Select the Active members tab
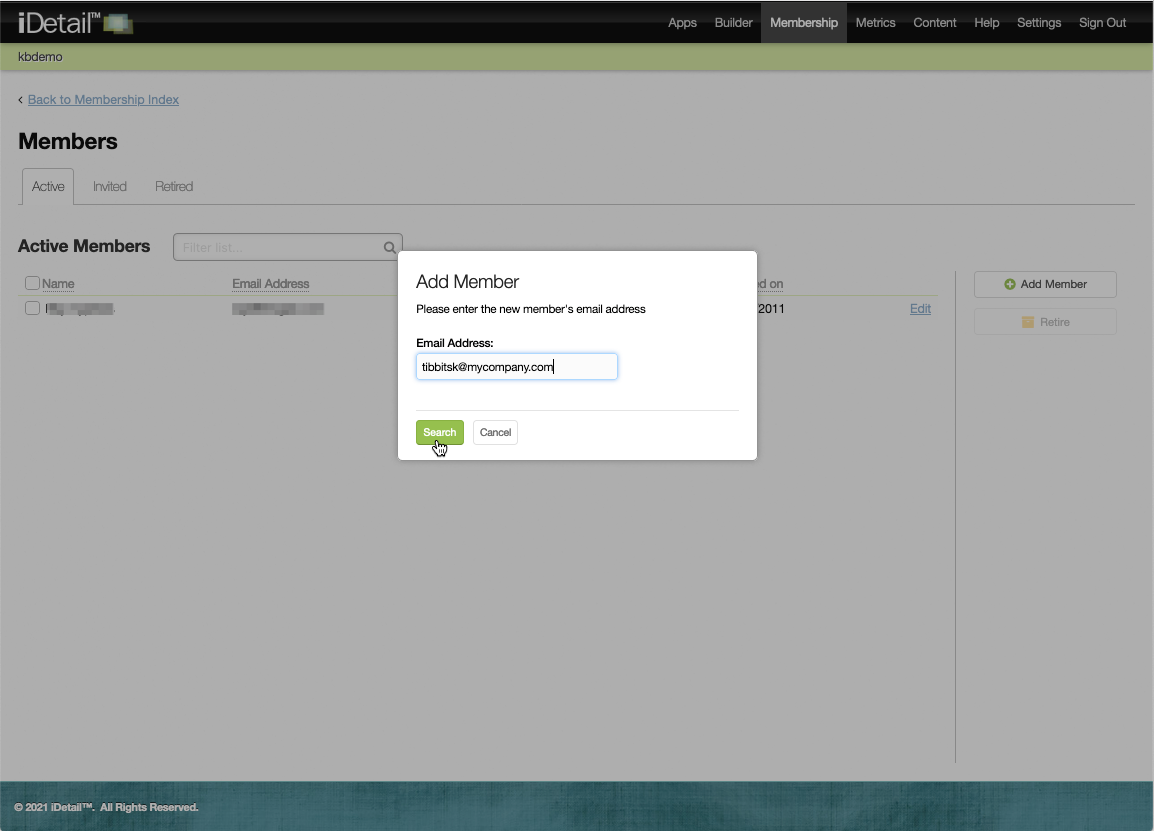This screenshot has height=831, width=1154. [x=48, y=187]
